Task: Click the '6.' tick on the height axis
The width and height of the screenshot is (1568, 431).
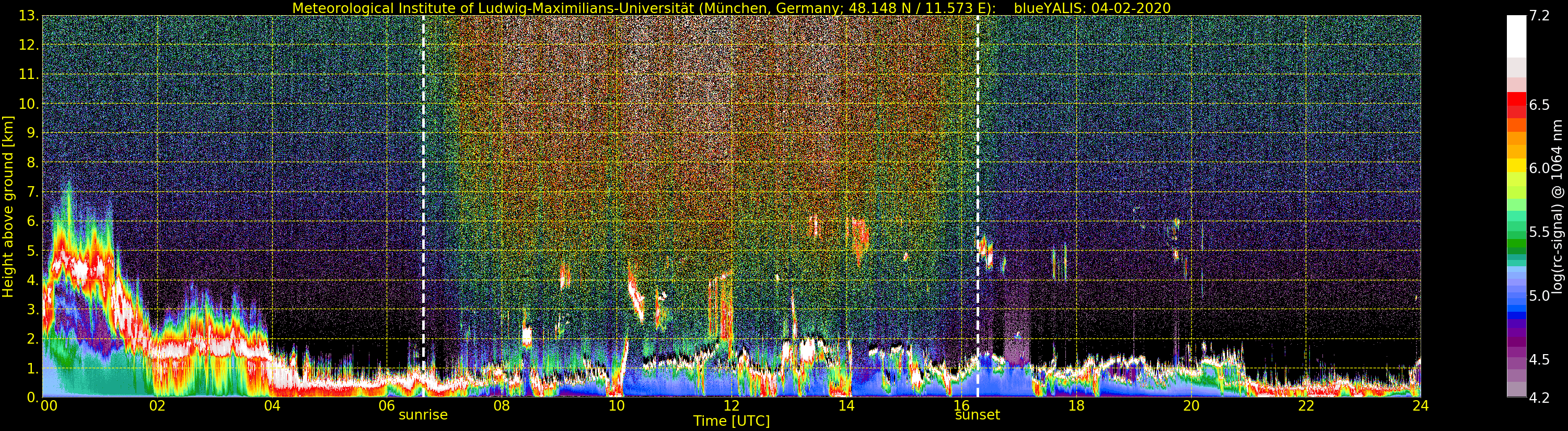Action: 33,221
